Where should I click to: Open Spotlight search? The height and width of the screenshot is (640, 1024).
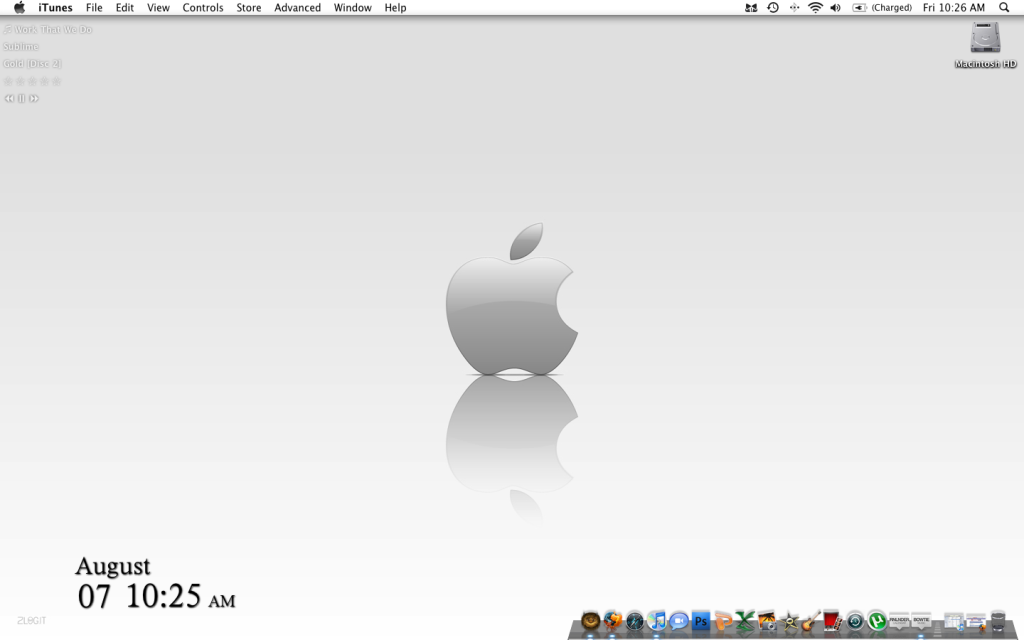coord(1004,8)
